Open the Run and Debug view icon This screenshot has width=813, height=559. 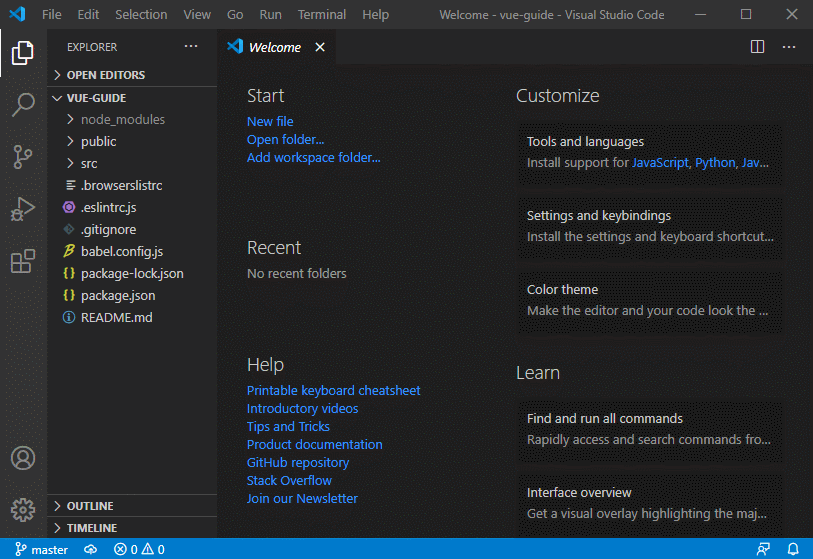tap(23, 209)
